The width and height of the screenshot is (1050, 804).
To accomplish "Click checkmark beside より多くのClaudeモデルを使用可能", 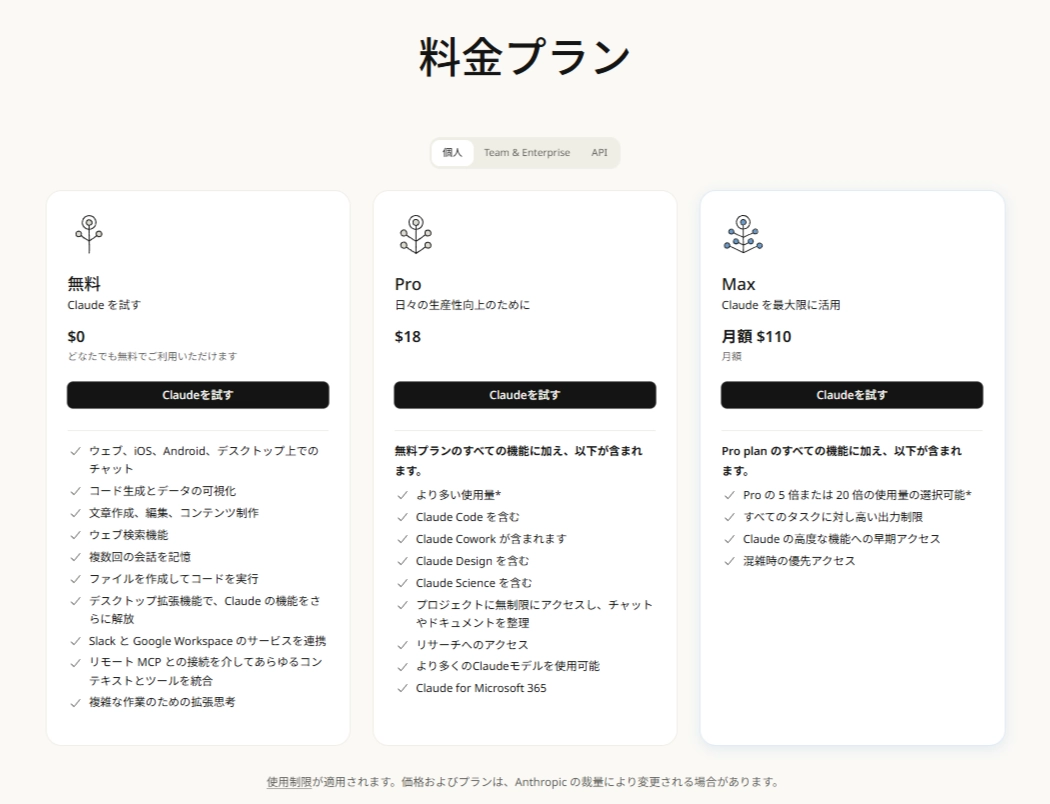I will [x=402, y=667].
